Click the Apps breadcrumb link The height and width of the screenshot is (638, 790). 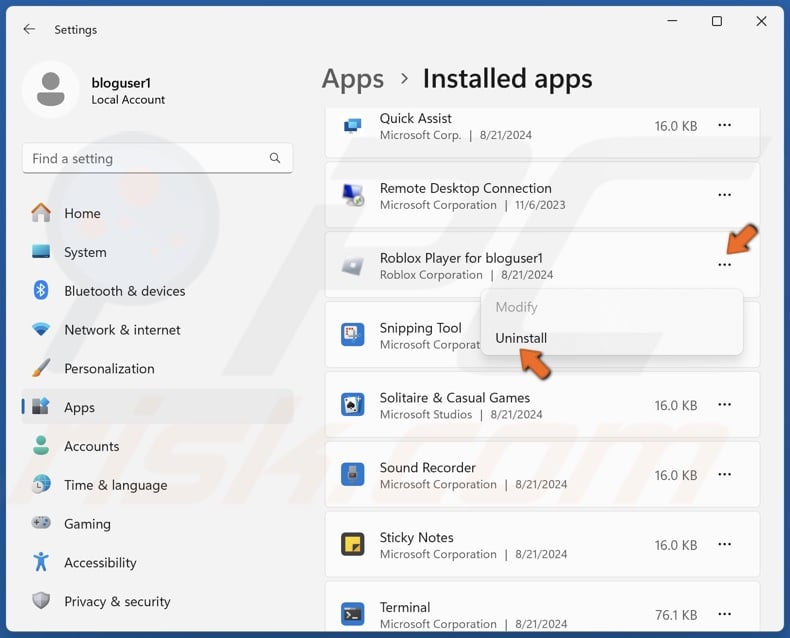click(352, 78)
